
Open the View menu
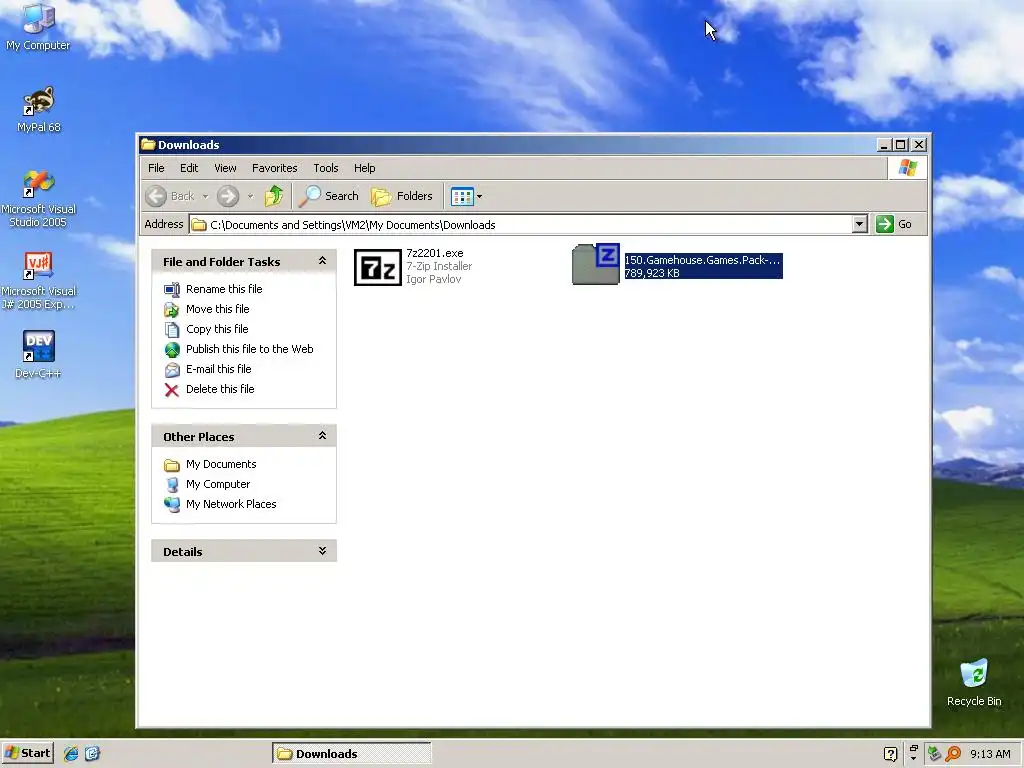225,168
